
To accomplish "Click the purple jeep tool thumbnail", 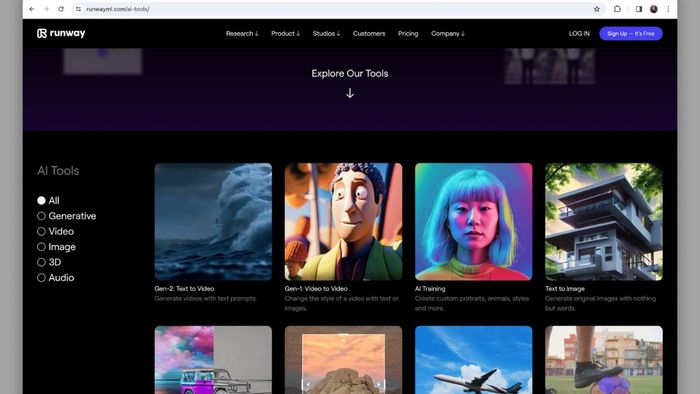I will pyautogui.click(x=213, y=360).
